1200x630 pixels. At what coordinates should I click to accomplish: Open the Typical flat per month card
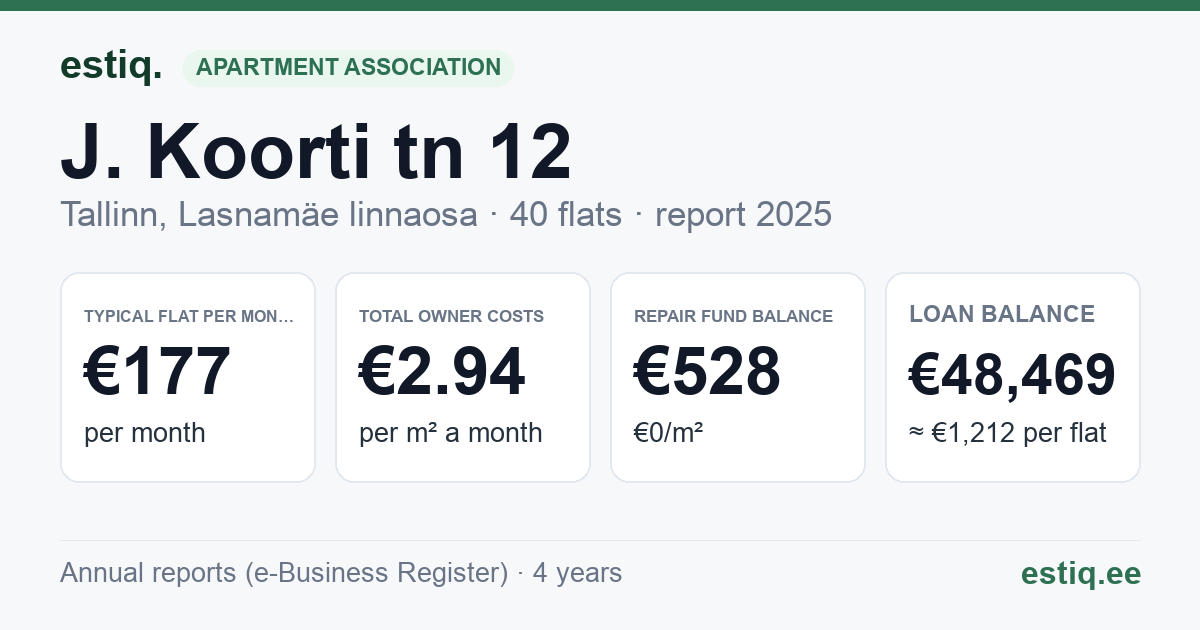(188, 377)
